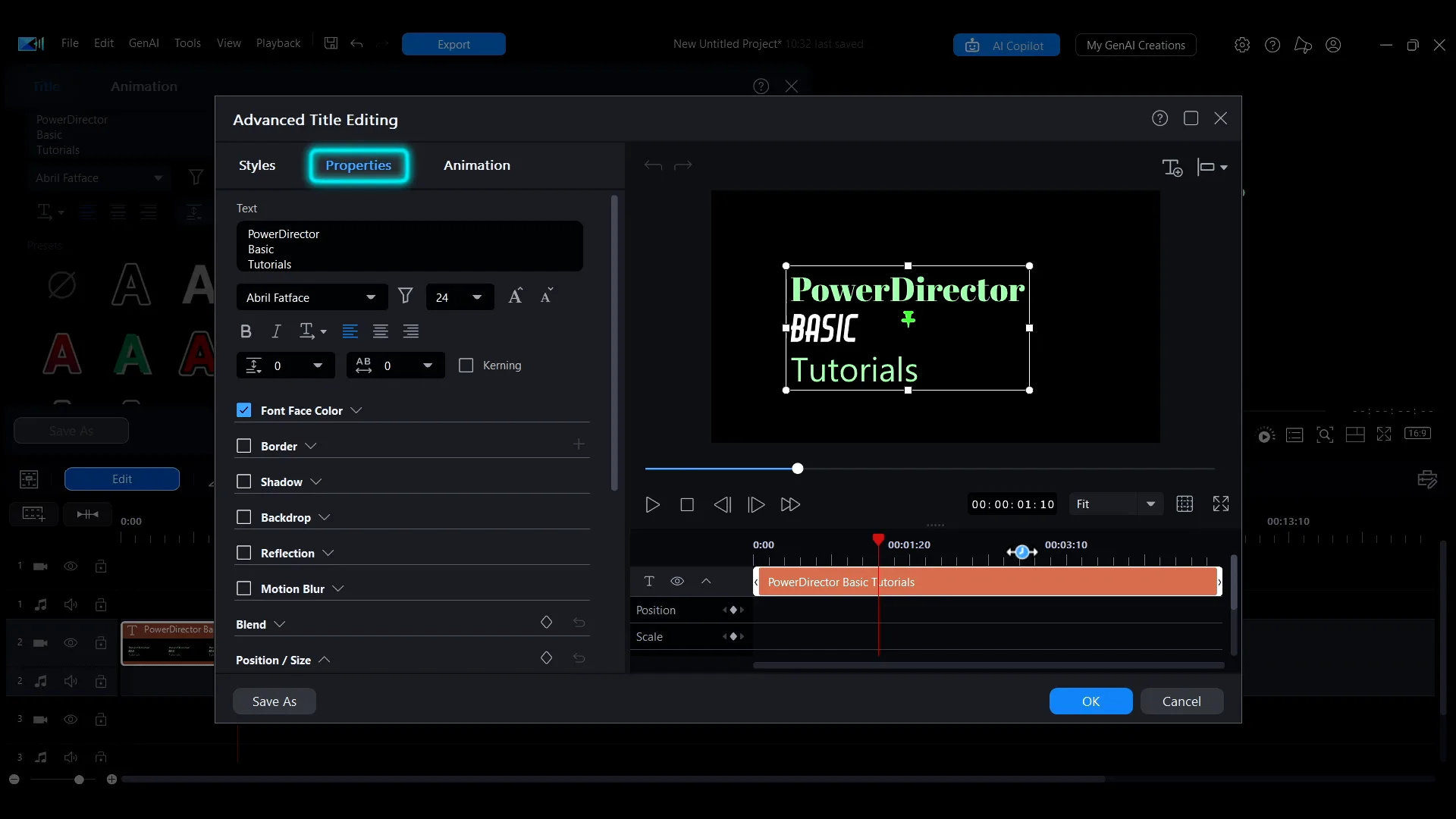
Task: Select the Properties tab
Action: (359, 165)
